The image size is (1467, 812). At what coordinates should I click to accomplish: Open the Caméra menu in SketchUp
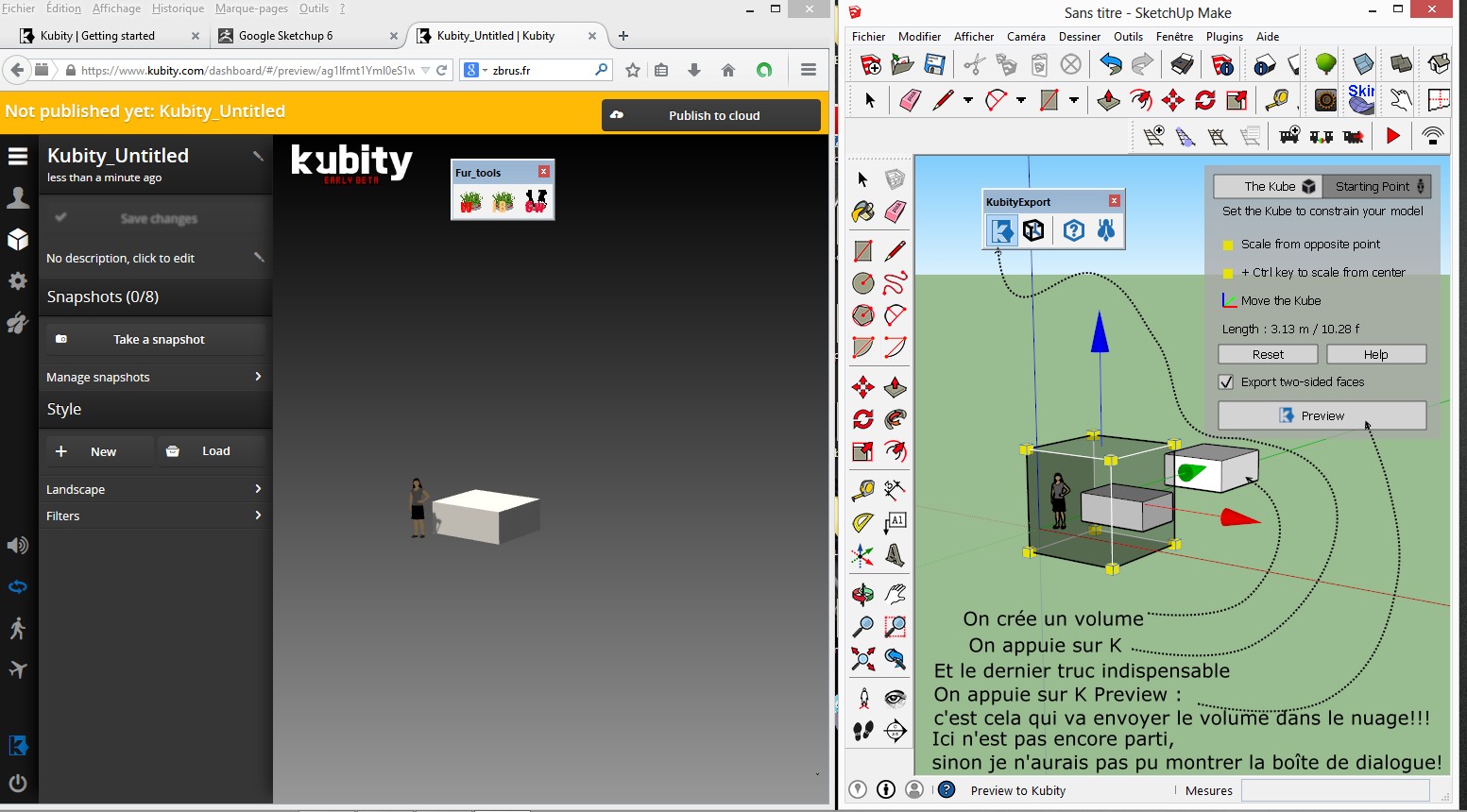pyautogui.click(x=1026, y=37)
